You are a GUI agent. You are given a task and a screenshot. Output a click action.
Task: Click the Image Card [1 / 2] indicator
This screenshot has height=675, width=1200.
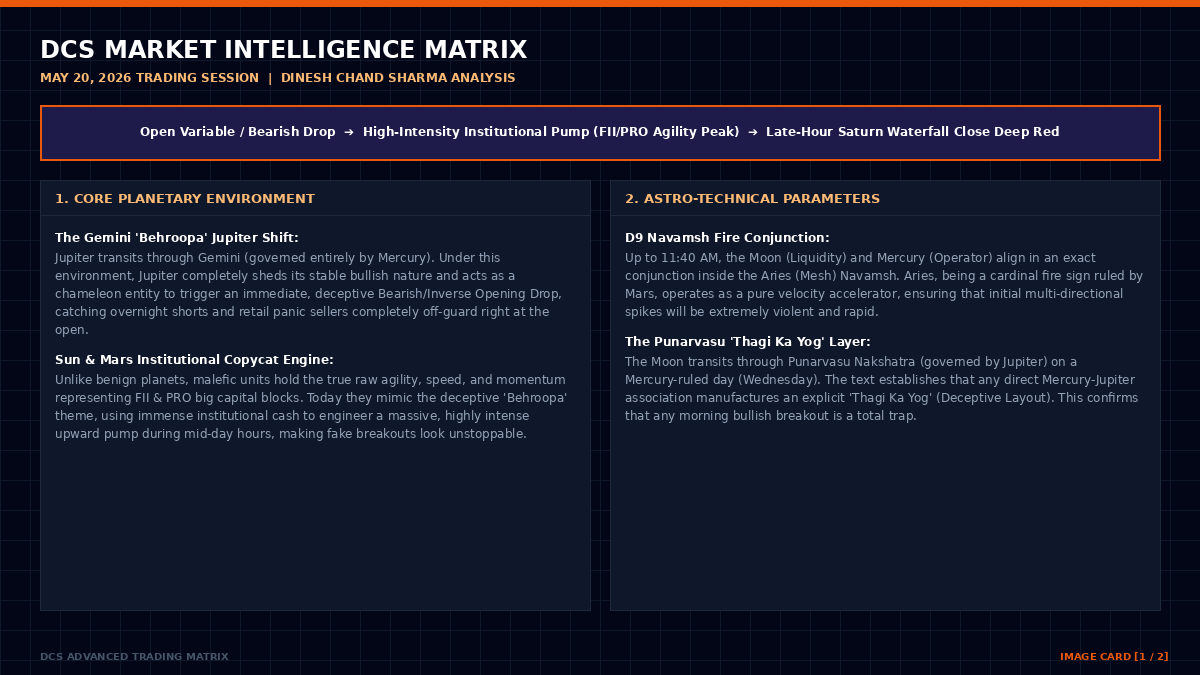[x=1114, y=657]
